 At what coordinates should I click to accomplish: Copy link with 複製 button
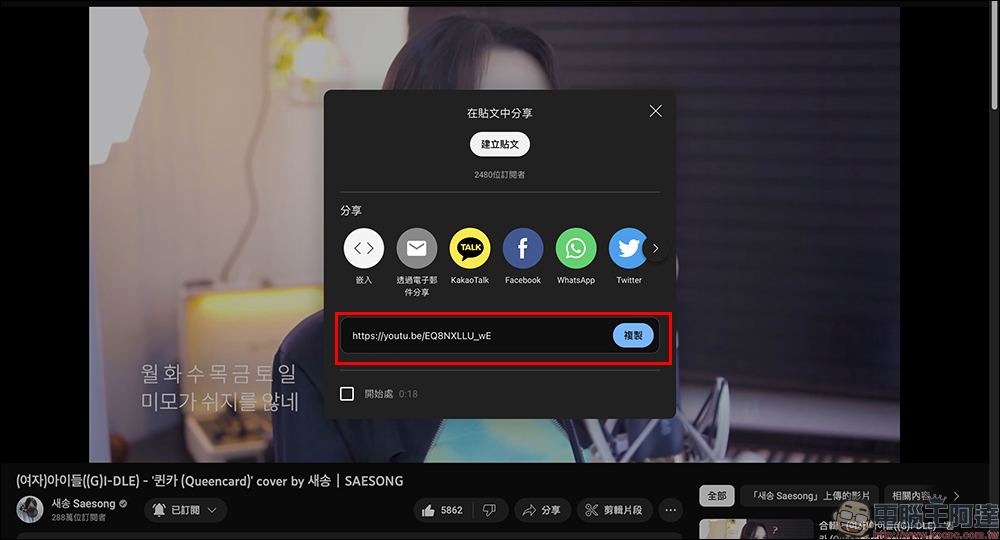(x=633, y=335)
